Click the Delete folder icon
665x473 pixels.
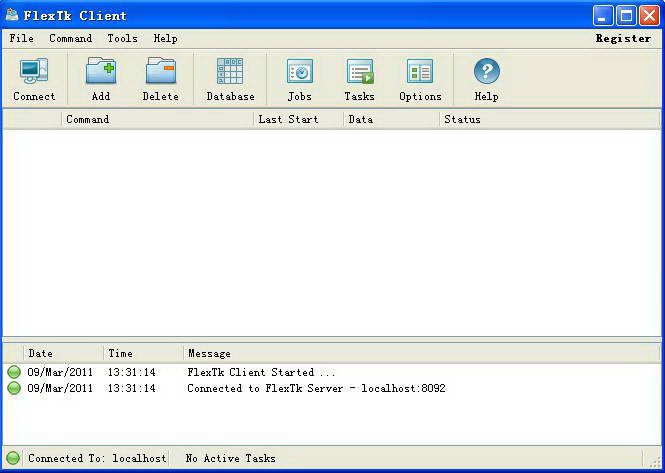[x=161, y=70]
